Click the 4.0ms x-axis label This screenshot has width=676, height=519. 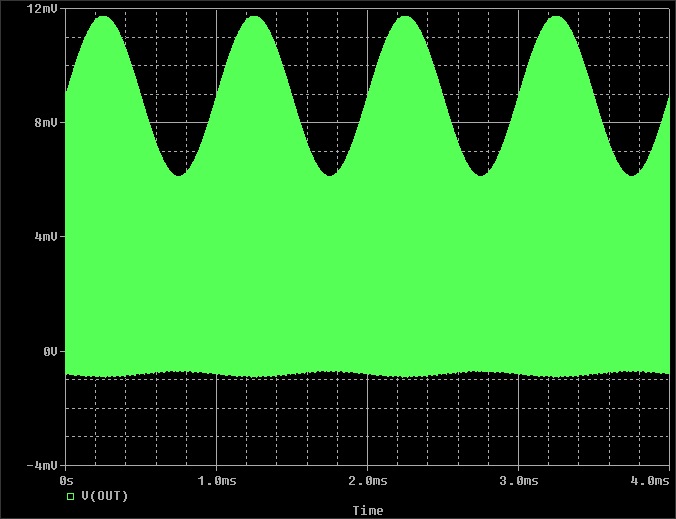click(x=650, y=481)
